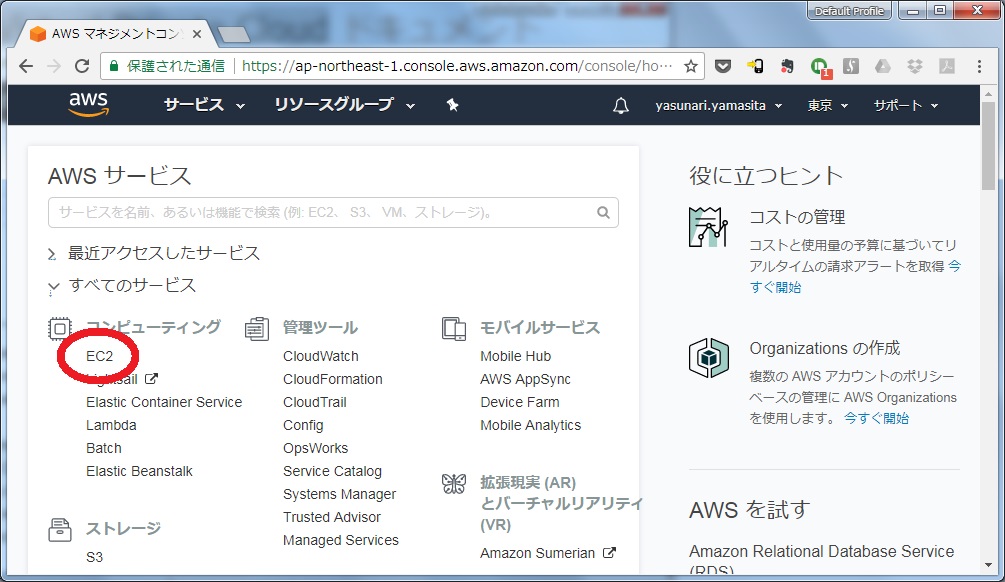
Task: Click the page vertical scrollbar thumb
Action: 988,146
